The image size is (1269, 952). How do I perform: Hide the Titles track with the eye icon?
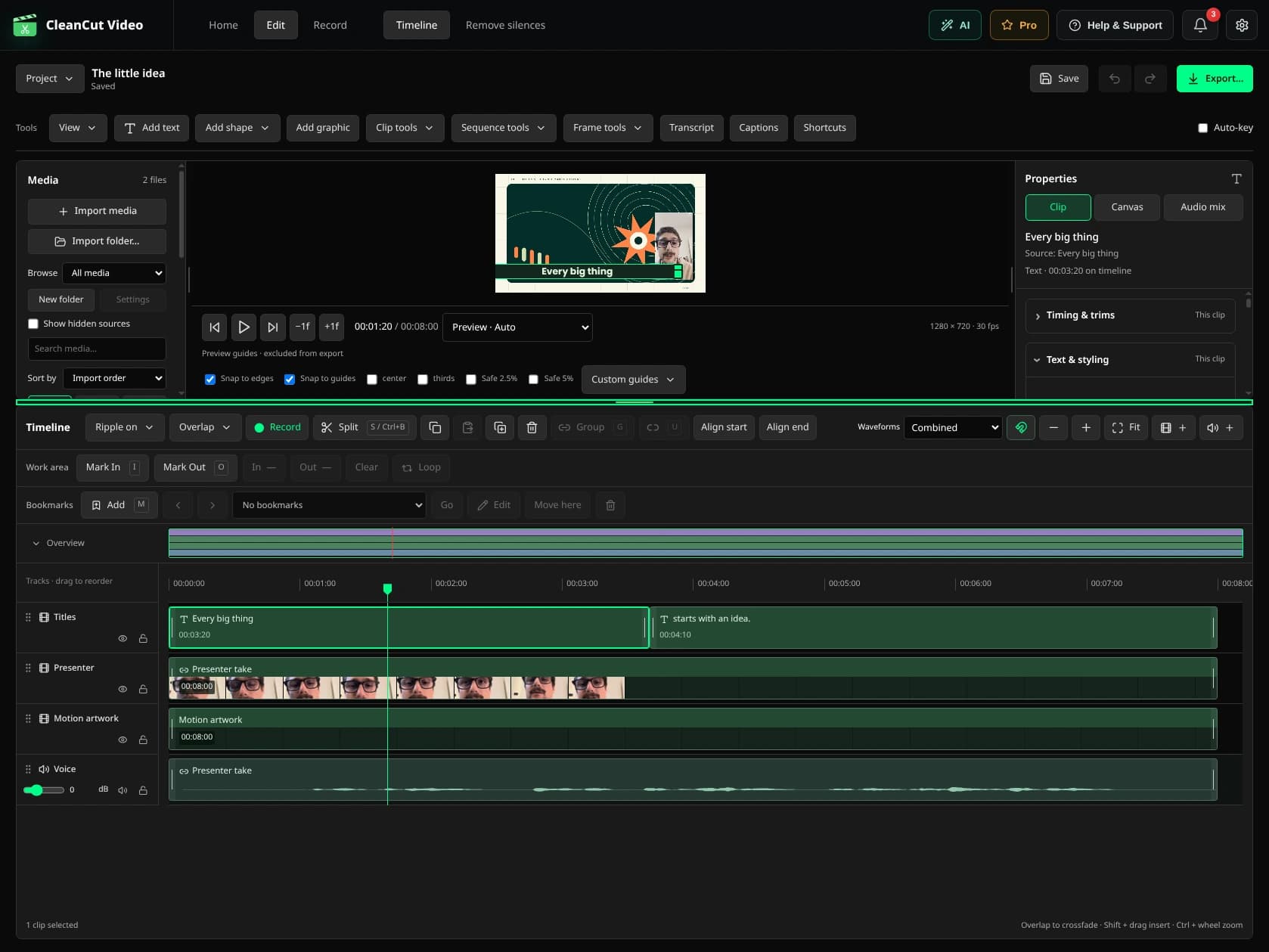point(123,638)
